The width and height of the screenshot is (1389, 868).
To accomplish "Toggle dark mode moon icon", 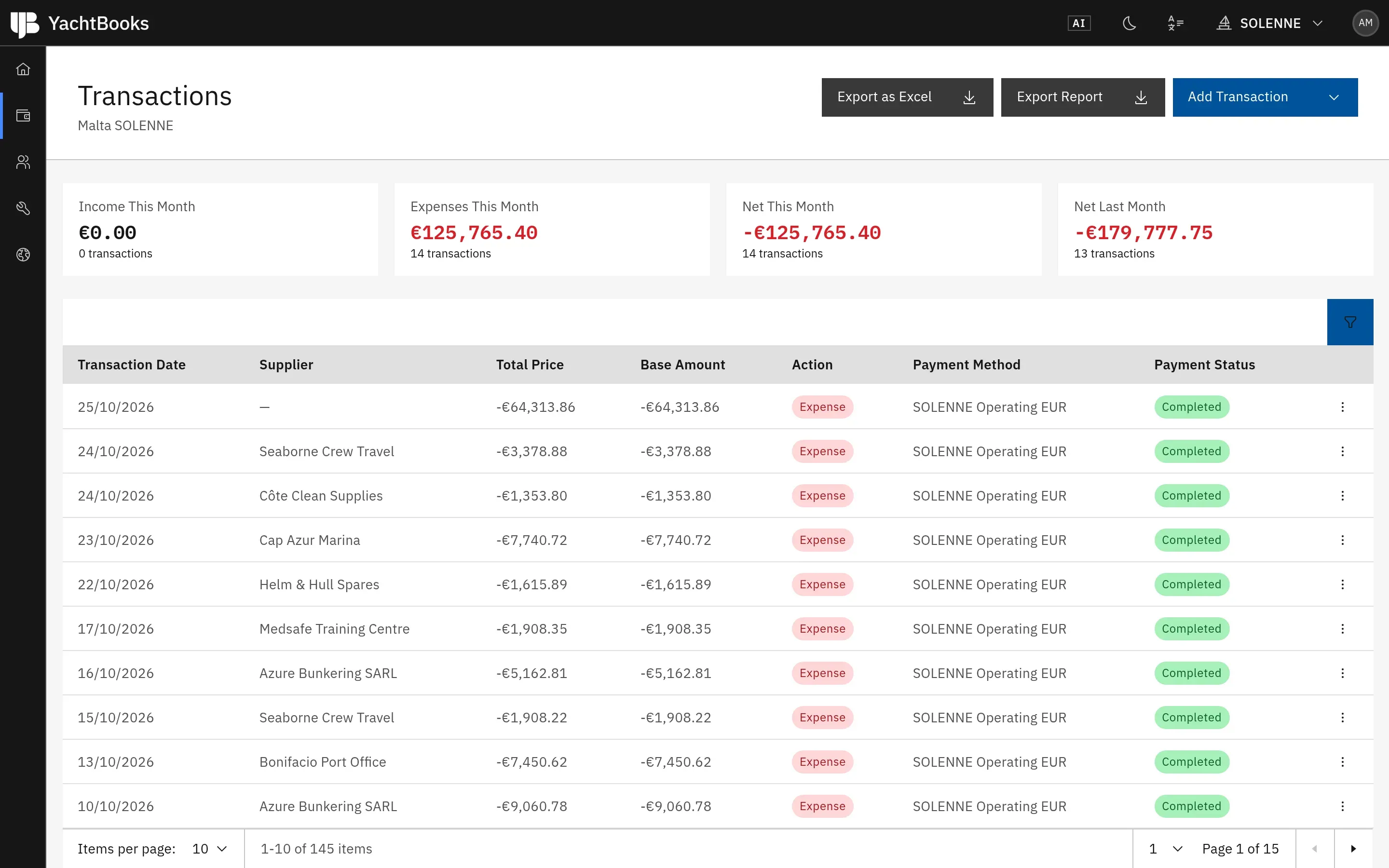I will pyautogui.click(x=1129, y=24).
